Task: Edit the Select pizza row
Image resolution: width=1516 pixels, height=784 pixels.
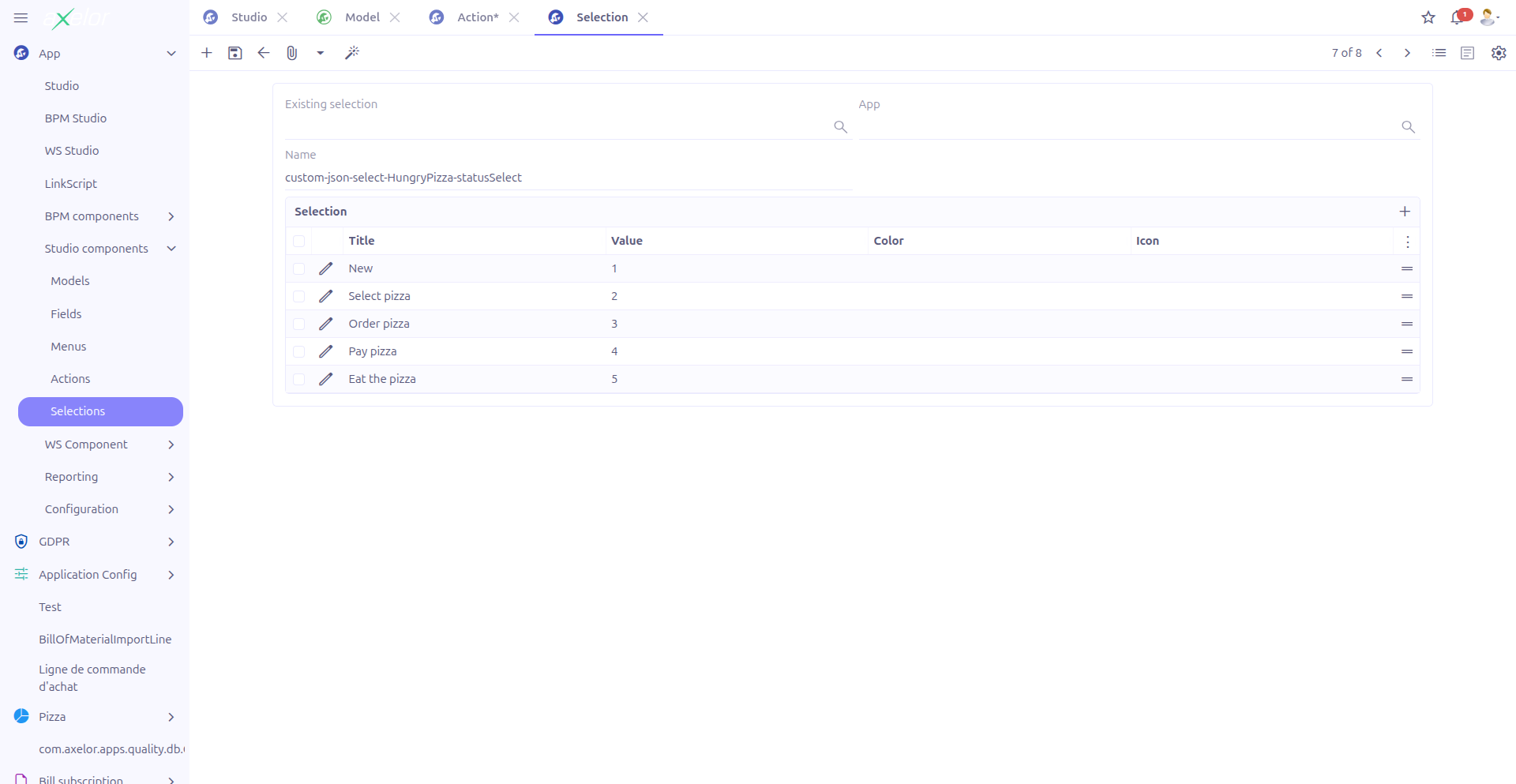Action: click(x=326, y=296)
